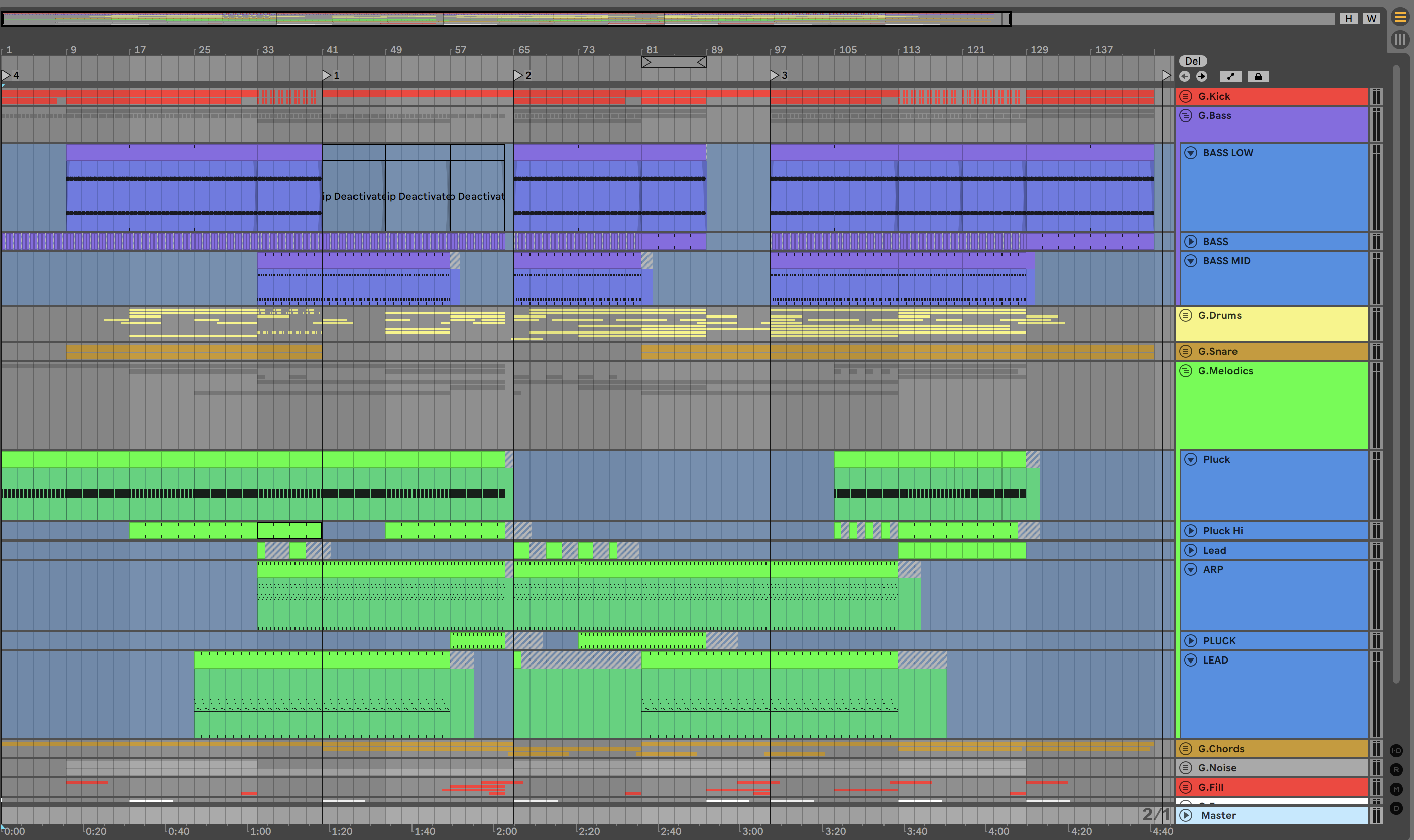
Task: Jump to previous locator arrow
Action: coord(1184,77)
